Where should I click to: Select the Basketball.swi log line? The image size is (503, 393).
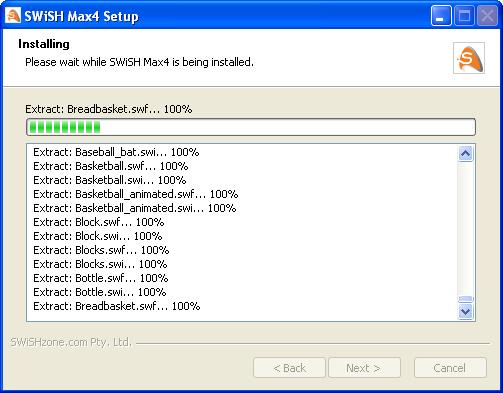pyautogui.click(x=110, y=180)
